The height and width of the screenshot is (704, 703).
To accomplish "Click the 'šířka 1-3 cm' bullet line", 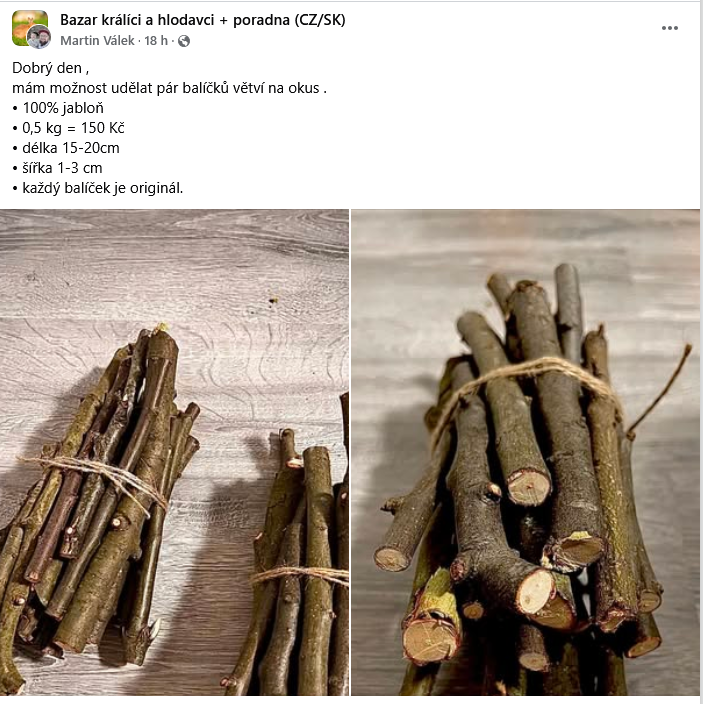I will coord(57,168).
